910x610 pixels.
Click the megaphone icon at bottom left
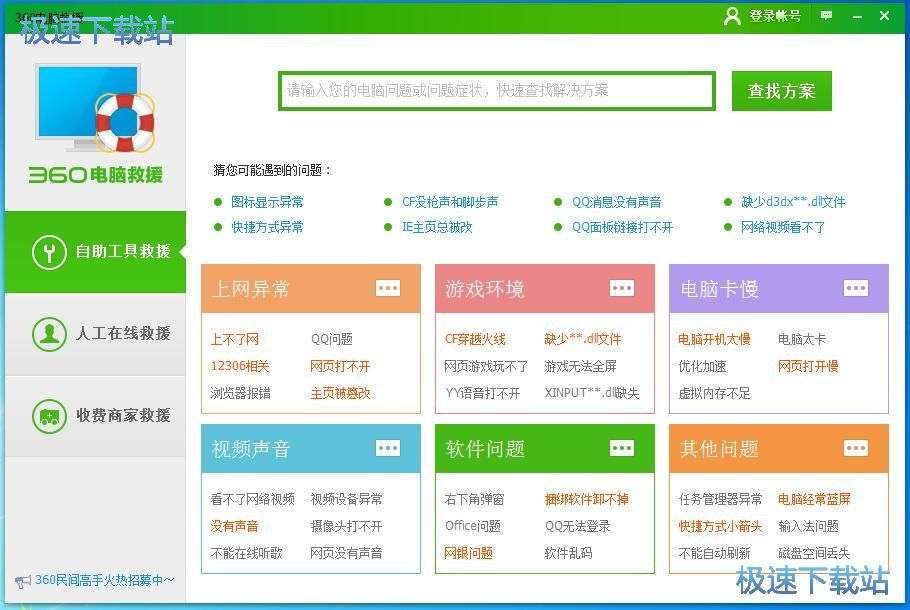pos(23,581)
